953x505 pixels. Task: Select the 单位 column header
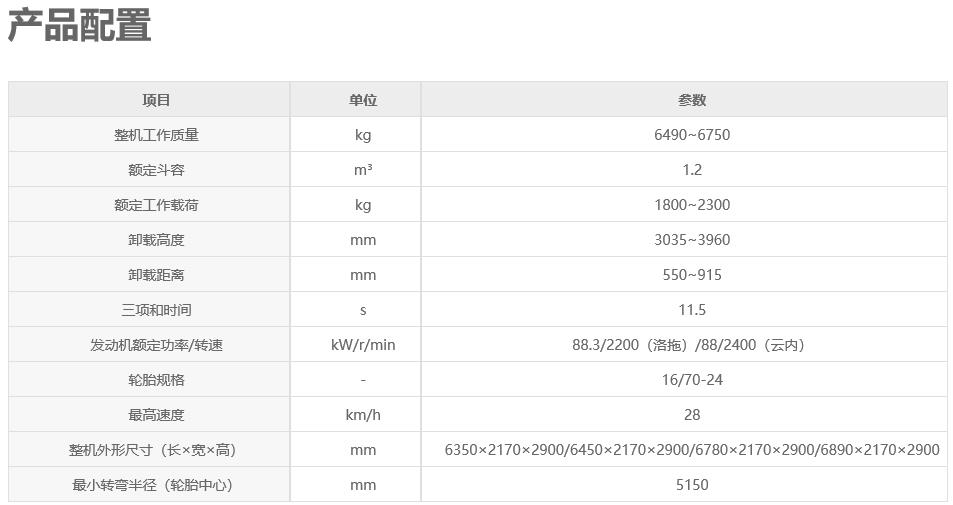pyautogui.click(x=363, y=100)
